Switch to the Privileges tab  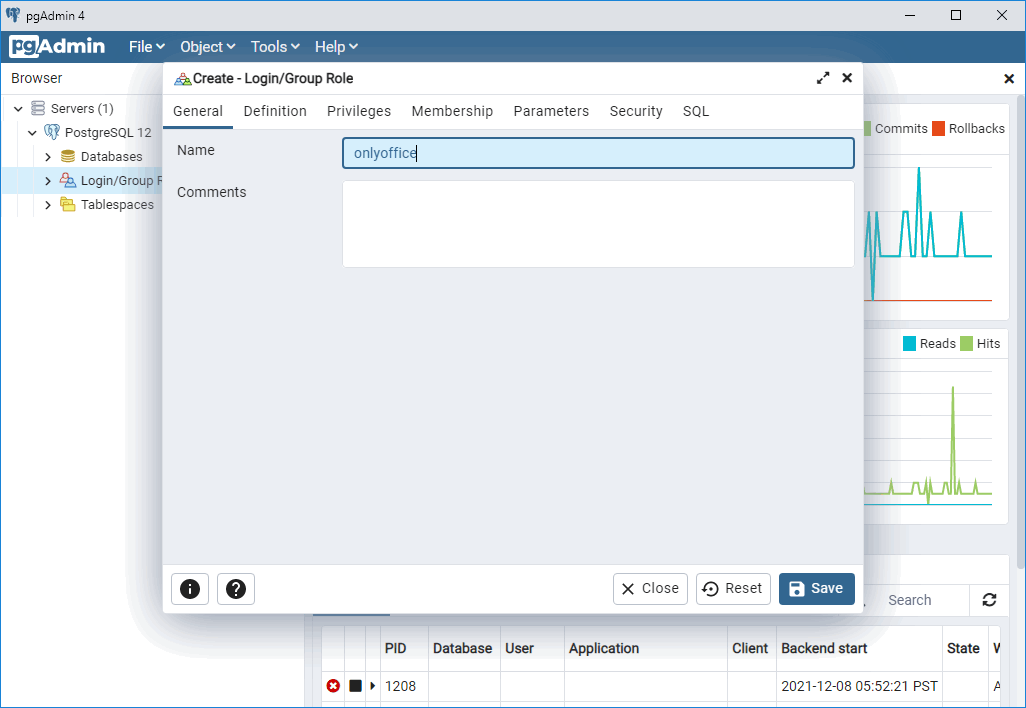(359, 111)
